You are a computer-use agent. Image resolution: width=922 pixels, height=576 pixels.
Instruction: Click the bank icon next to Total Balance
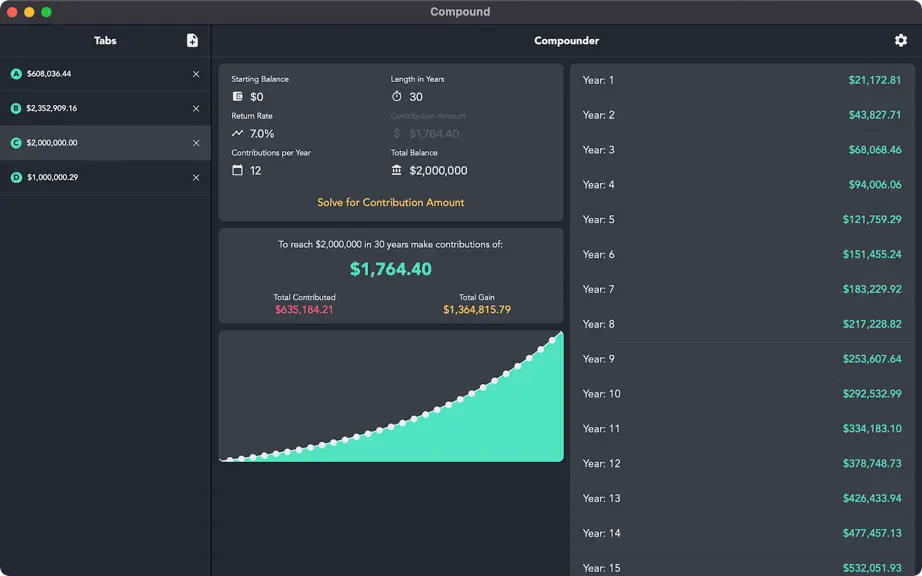point(397,170)
